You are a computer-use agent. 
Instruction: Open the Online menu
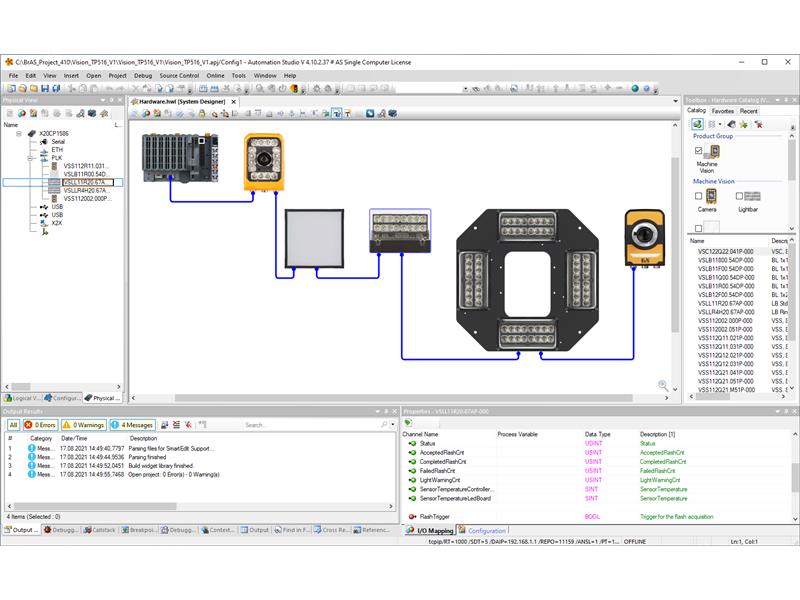215,76
